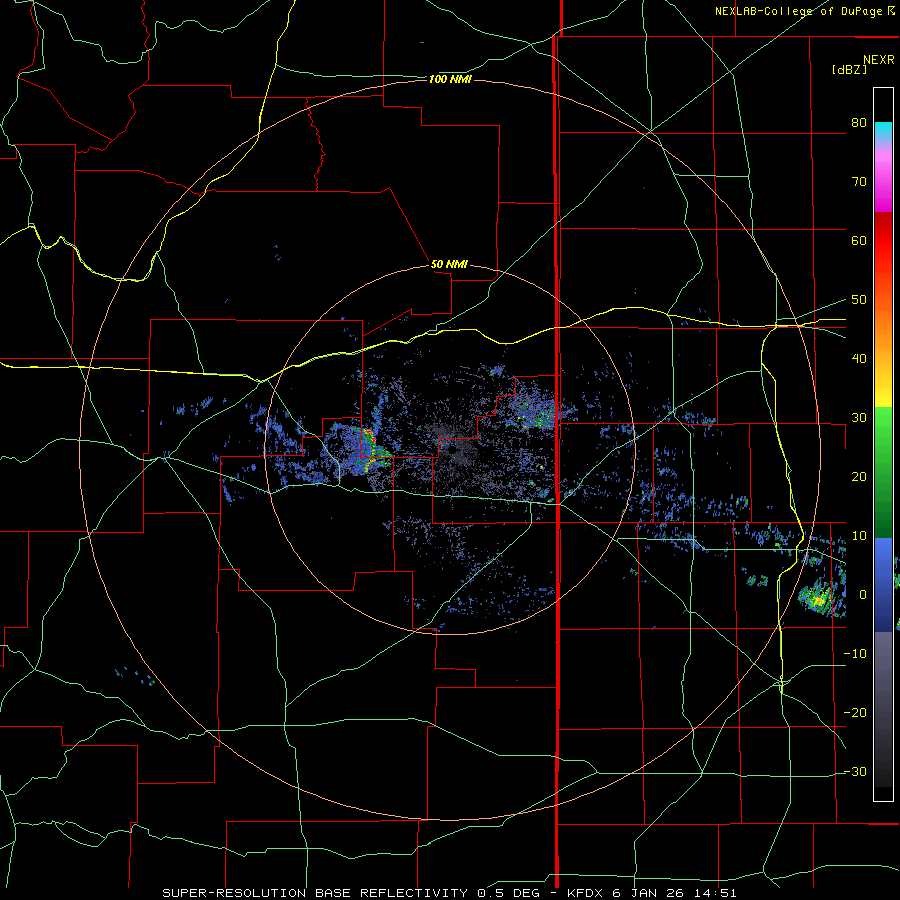Click the 50 NMI range ring label
This screenshot has height=900, width=900.
[449, 265]
